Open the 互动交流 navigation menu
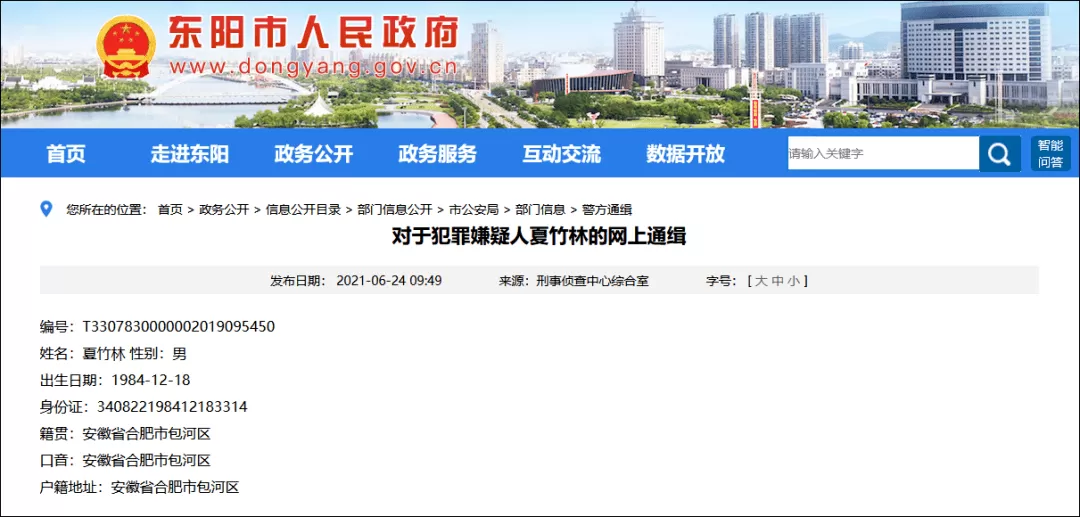Screen dimensions: 1080x517 click(561, 154)
